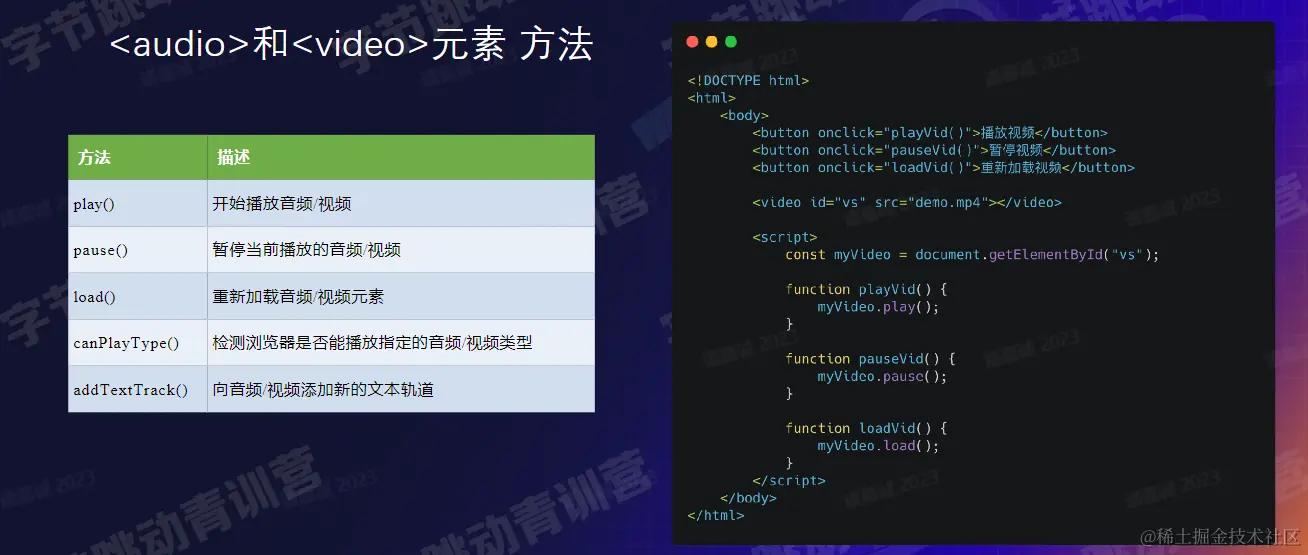The width and height of the screenshot is (1308, 555).
Task: Click the opening '<body>' tag line
Action: click(x=744, y=115)
